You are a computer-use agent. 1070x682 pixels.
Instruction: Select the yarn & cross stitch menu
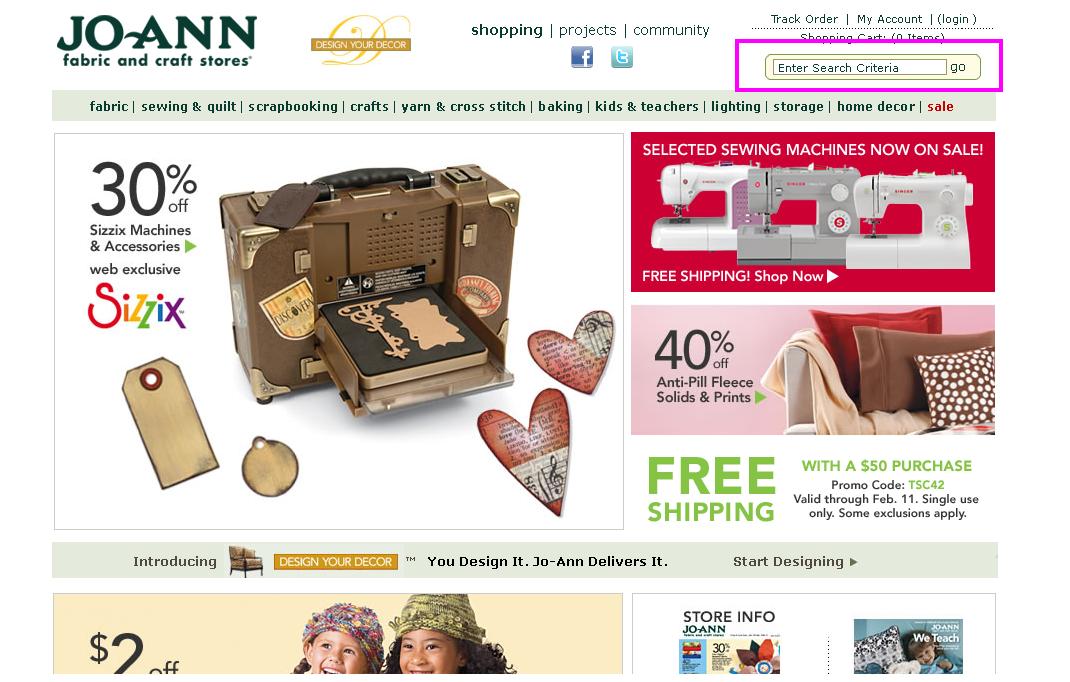[463, 106]
